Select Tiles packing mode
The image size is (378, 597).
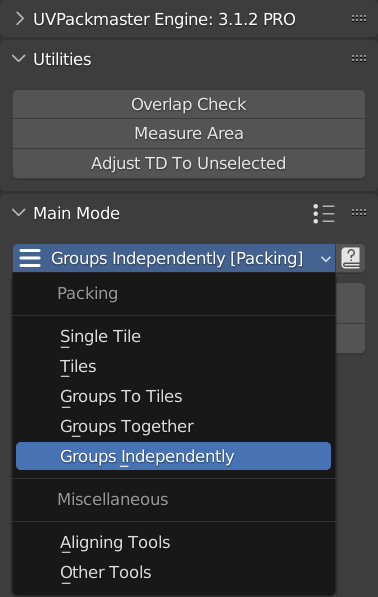point(174,367)
